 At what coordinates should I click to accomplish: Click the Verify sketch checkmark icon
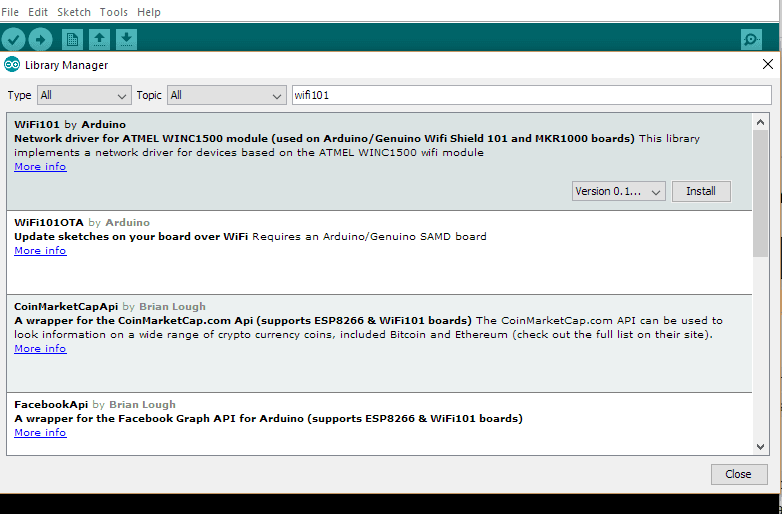pyautogui.click(x=13, y=39)
